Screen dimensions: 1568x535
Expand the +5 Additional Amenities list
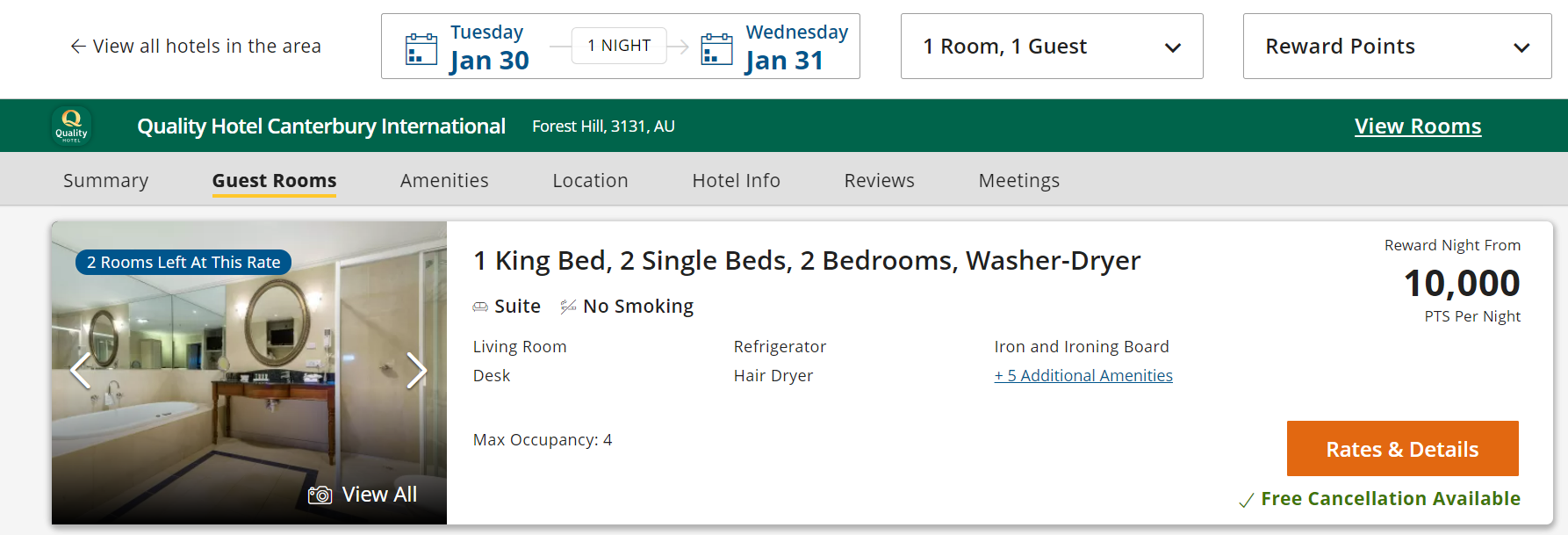1082,376
